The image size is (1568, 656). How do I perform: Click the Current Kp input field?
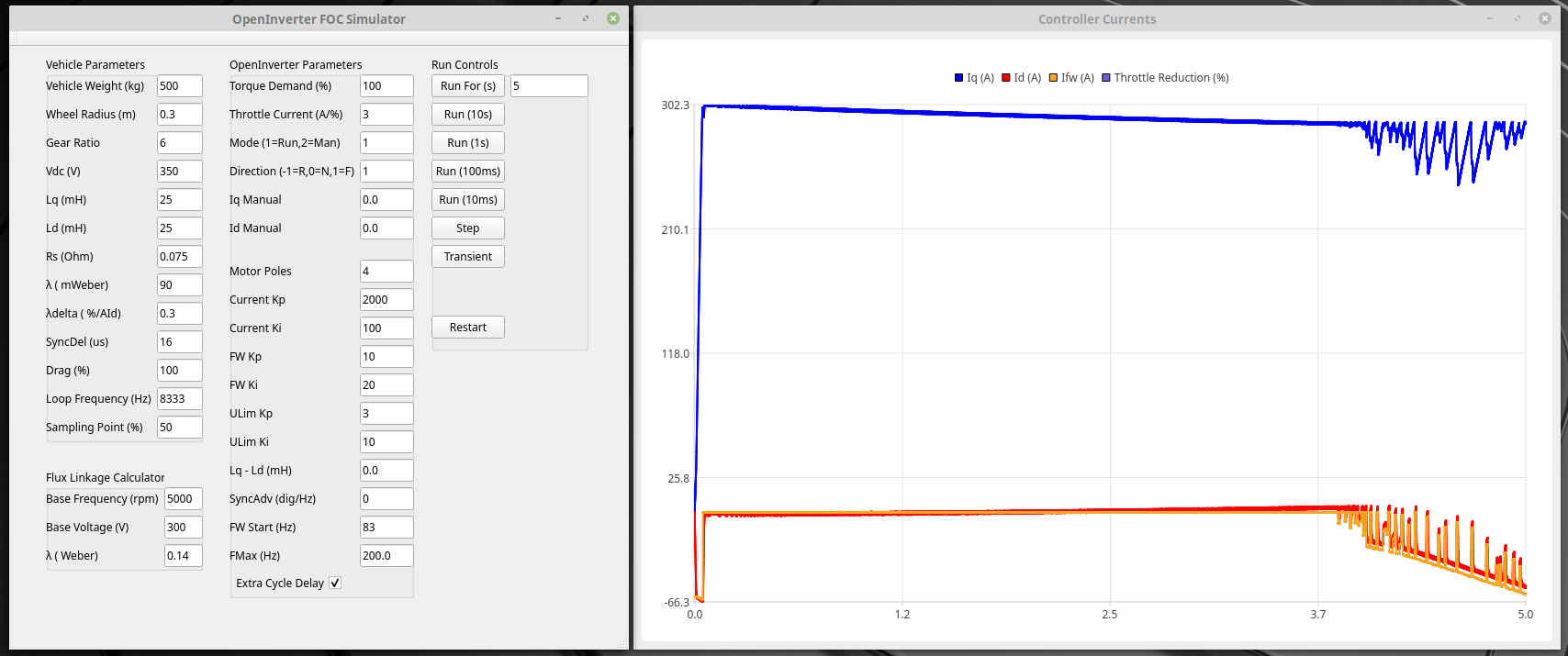386,300
